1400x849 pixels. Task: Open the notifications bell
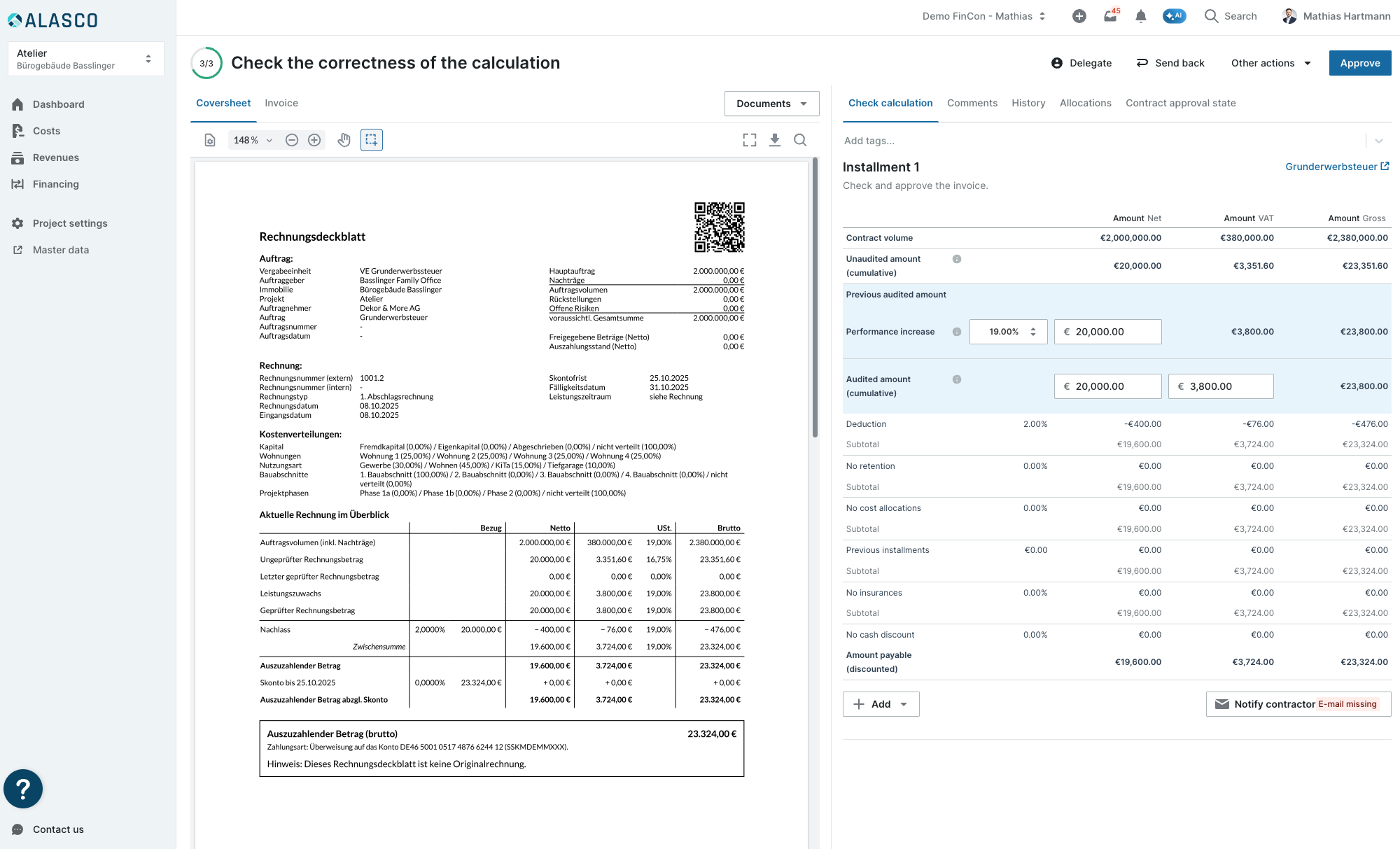click(1141, 16)
